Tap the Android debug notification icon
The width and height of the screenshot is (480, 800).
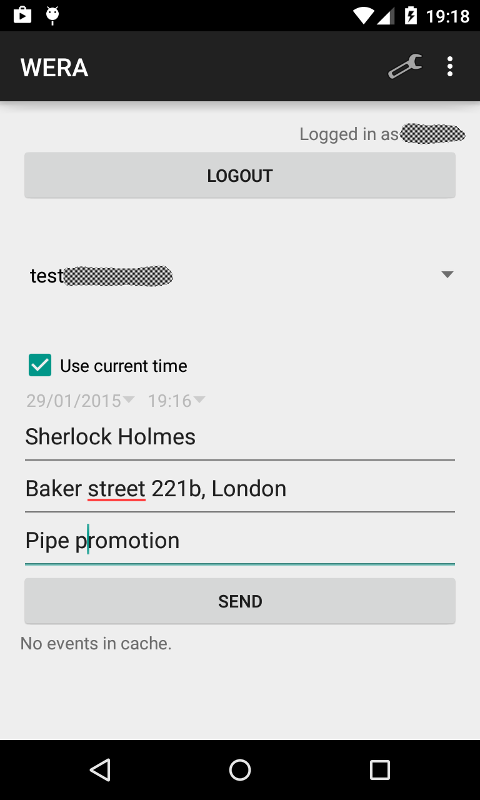click(x=53, y=15)
